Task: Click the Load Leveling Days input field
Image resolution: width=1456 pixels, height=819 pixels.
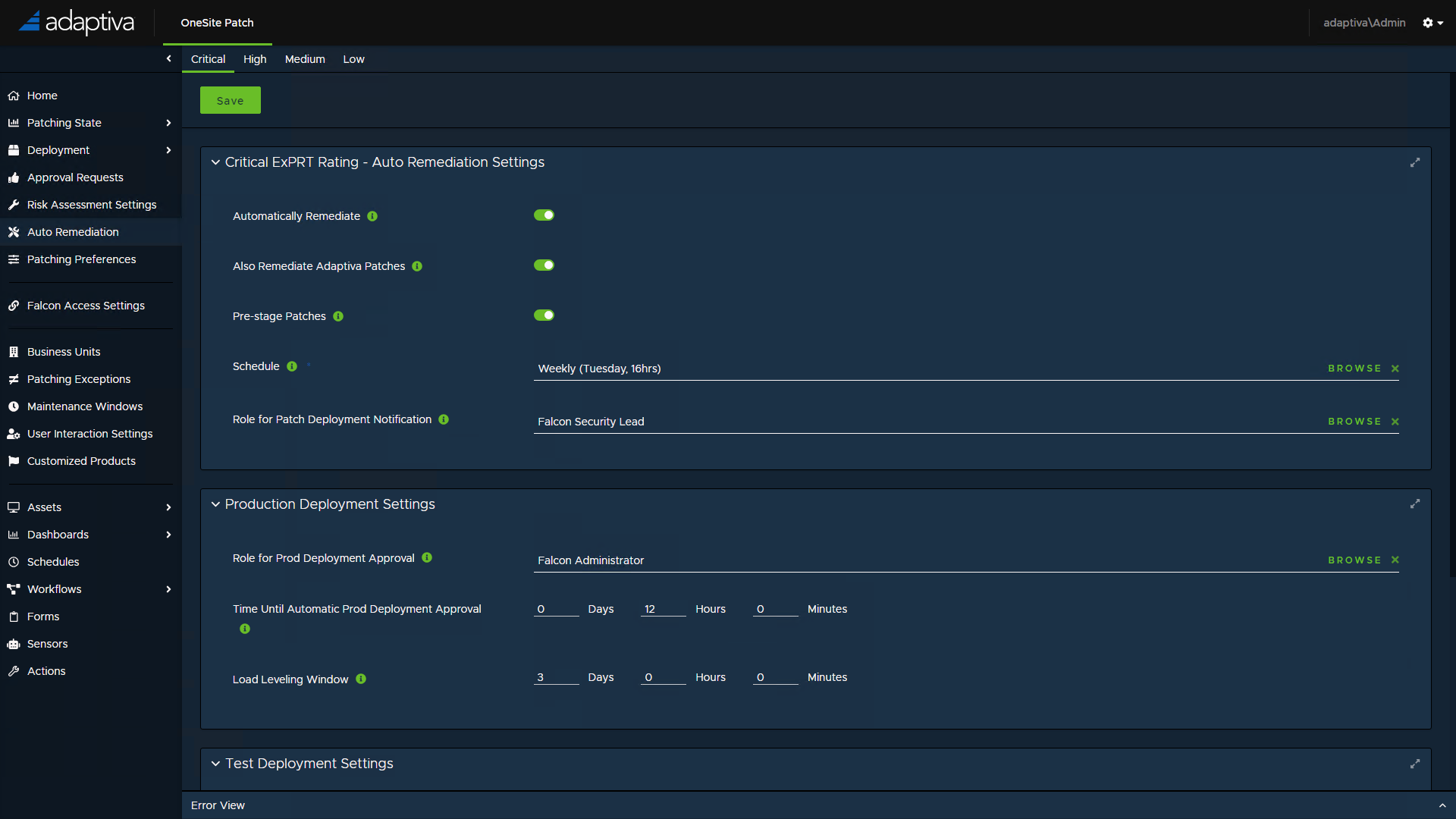Action: [556, 677]
